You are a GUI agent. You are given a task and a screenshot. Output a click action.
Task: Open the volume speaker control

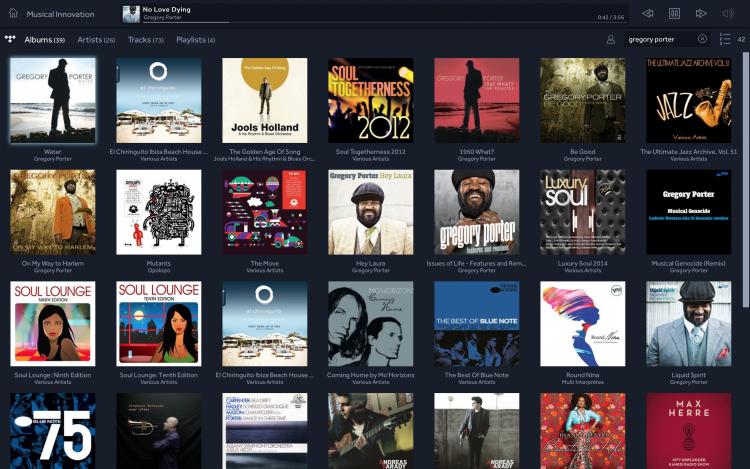728,13
